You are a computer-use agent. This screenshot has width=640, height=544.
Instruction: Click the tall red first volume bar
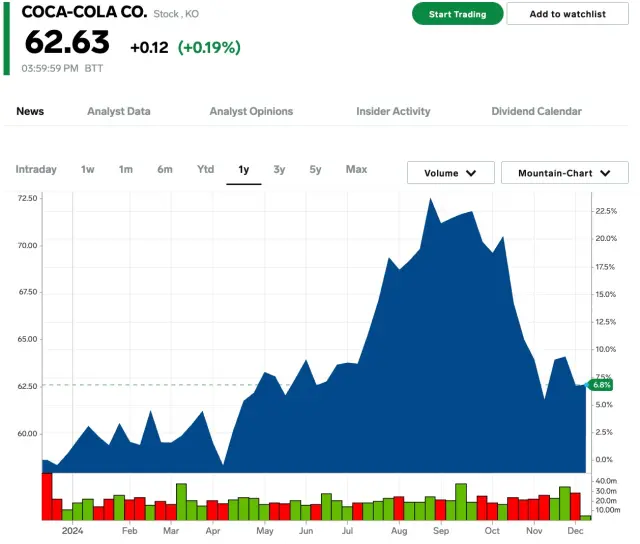[47, 496]
